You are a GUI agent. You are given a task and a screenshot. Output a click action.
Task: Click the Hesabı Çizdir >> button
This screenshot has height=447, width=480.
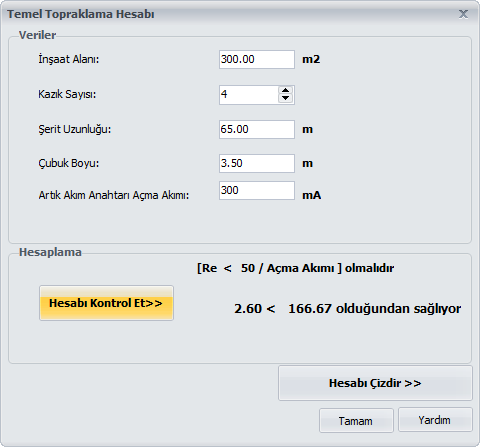[x=375, y=383]
